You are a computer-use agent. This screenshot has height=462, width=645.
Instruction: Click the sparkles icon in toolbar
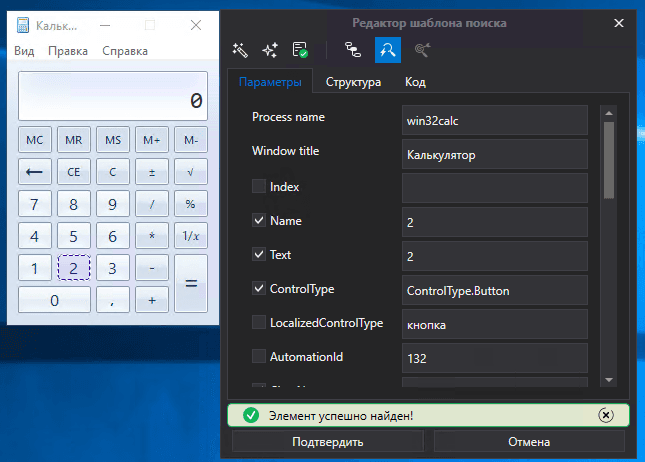(270, 49)
